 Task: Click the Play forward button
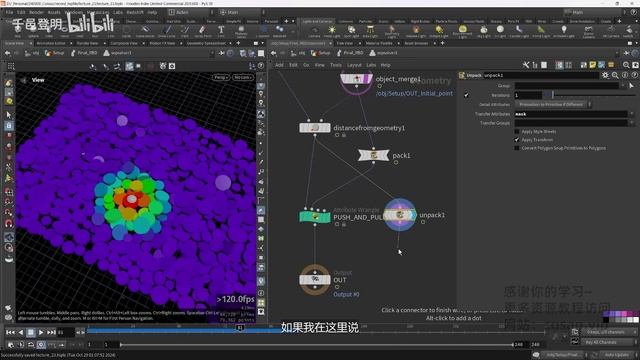click(41, 332)
